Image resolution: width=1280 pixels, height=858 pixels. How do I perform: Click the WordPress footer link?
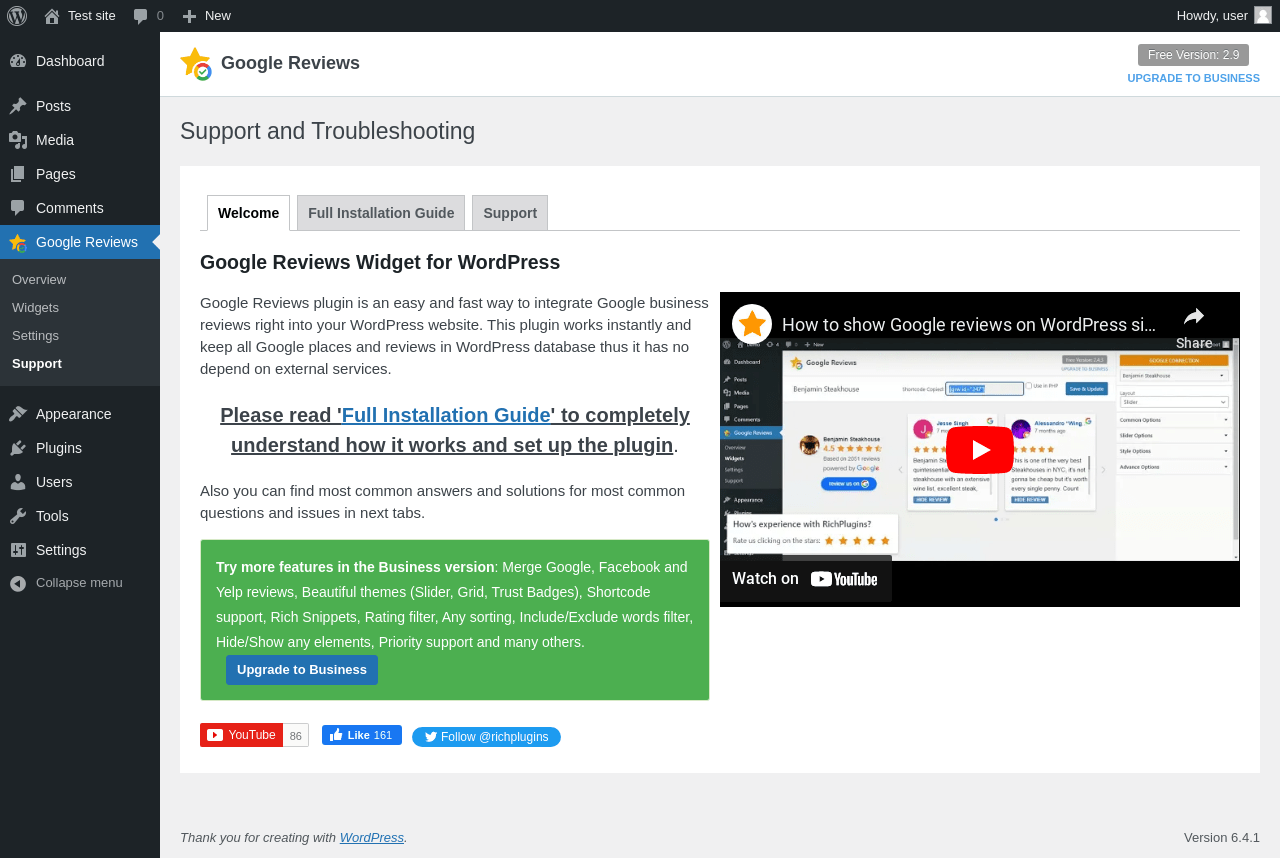coord(372,837)
